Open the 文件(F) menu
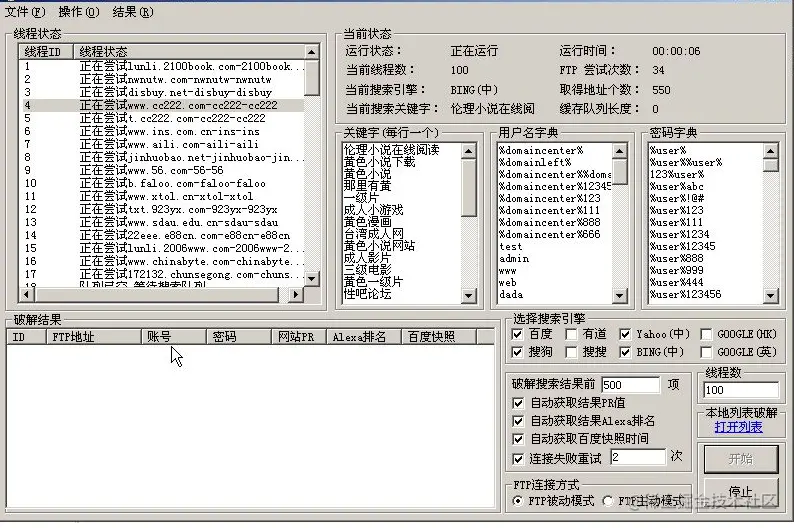The height and width of the screenshot is (528, 794). 25,12
